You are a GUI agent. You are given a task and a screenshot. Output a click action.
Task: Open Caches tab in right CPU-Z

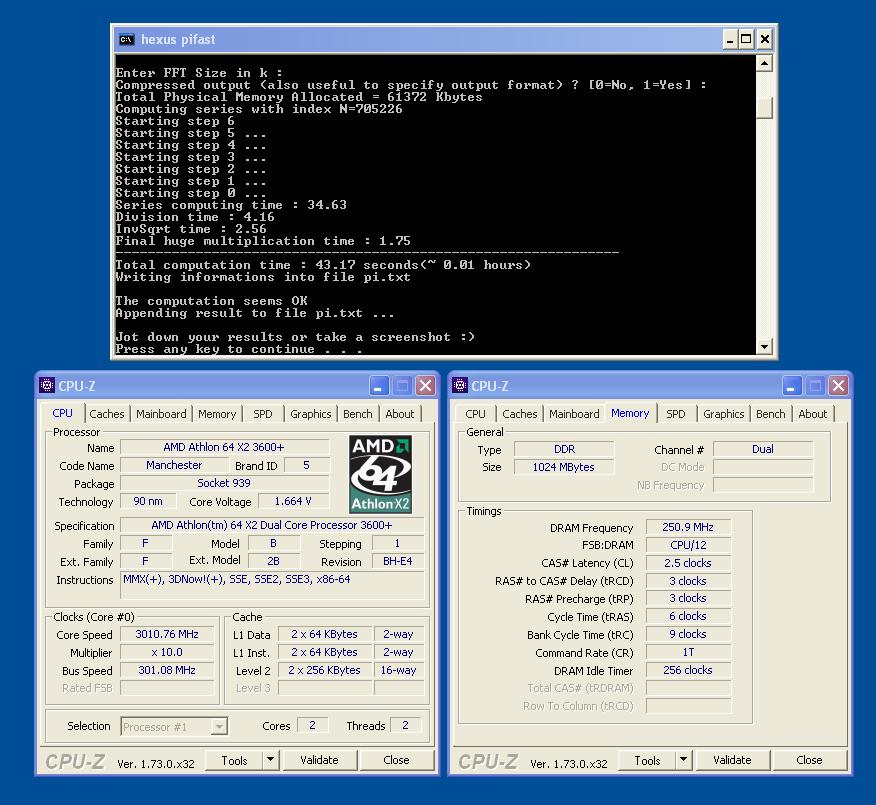pos(520,414)
